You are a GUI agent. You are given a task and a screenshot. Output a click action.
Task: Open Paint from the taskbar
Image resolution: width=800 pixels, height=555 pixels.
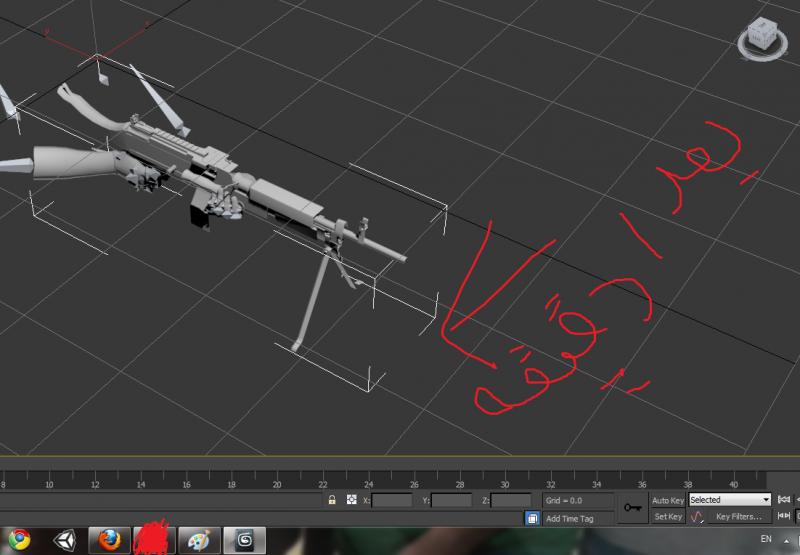199,541
